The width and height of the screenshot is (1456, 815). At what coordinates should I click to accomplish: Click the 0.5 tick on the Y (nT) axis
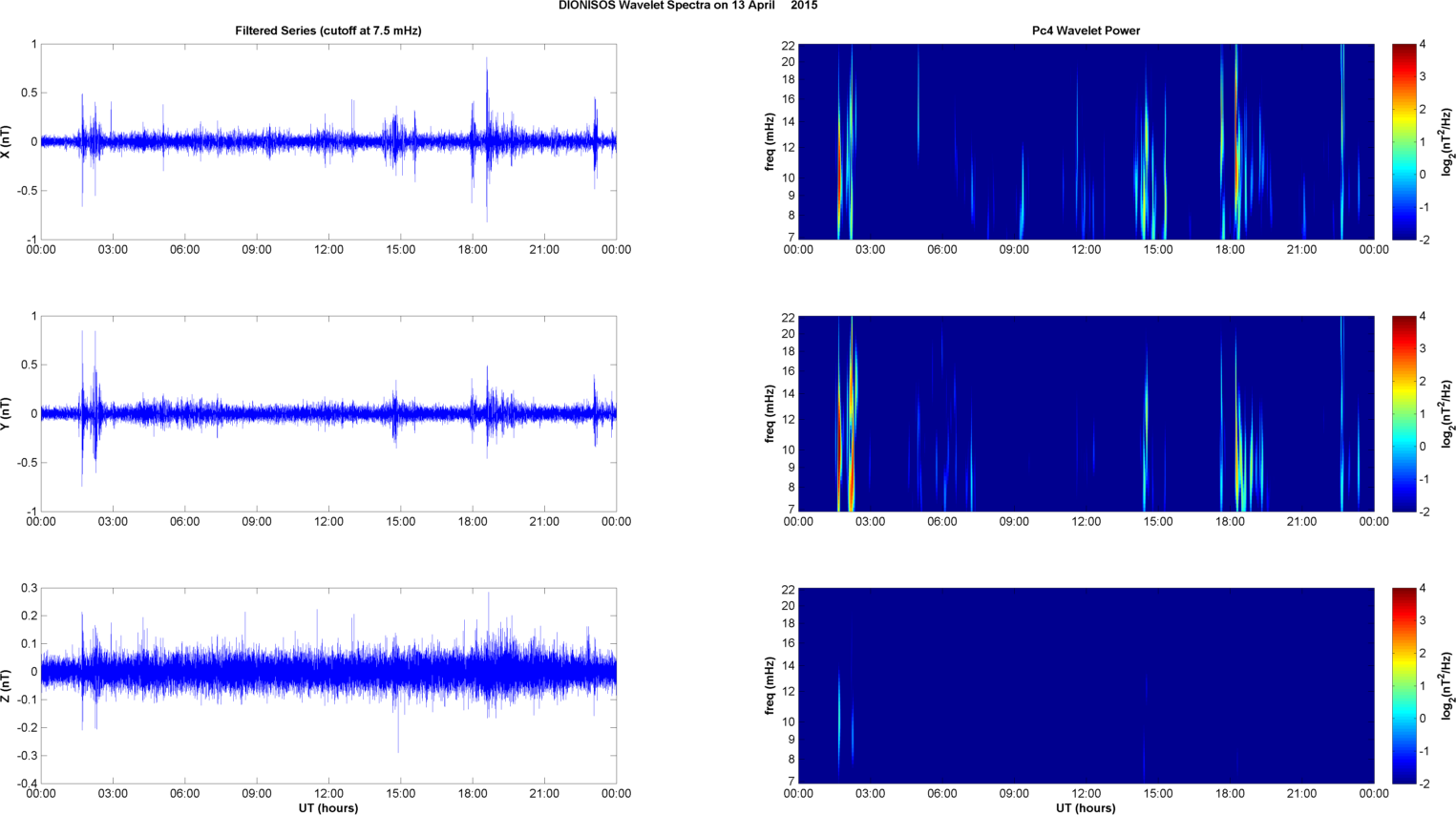click(29, 365)
